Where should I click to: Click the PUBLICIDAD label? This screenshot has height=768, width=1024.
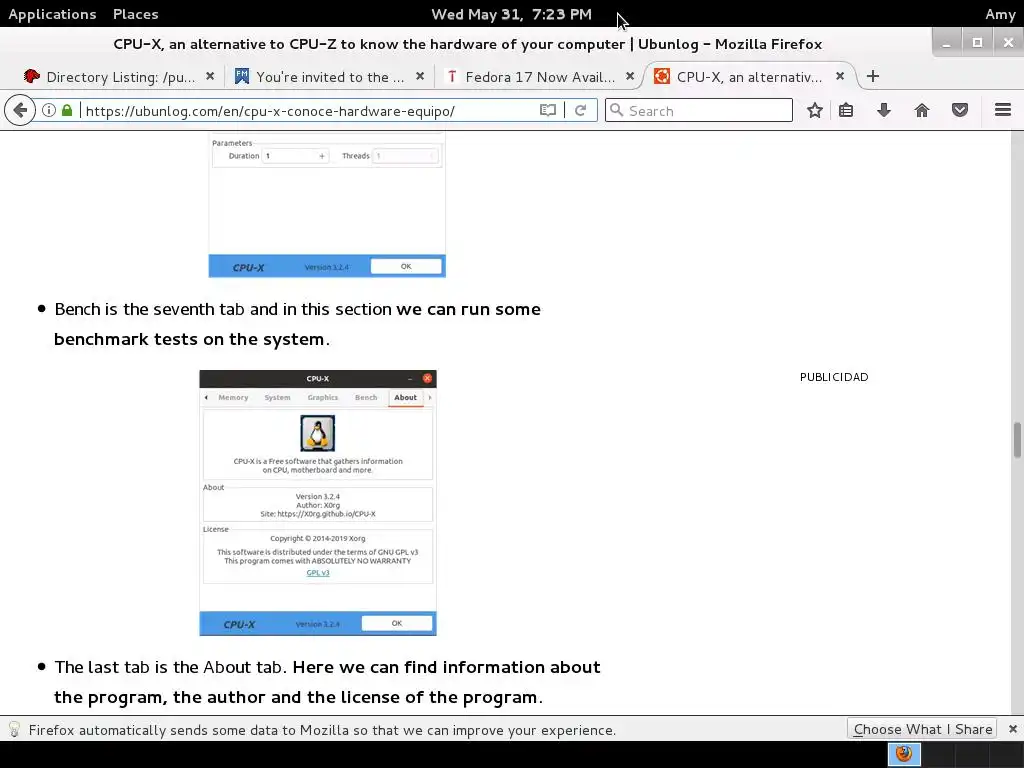(x=834, y=377)
